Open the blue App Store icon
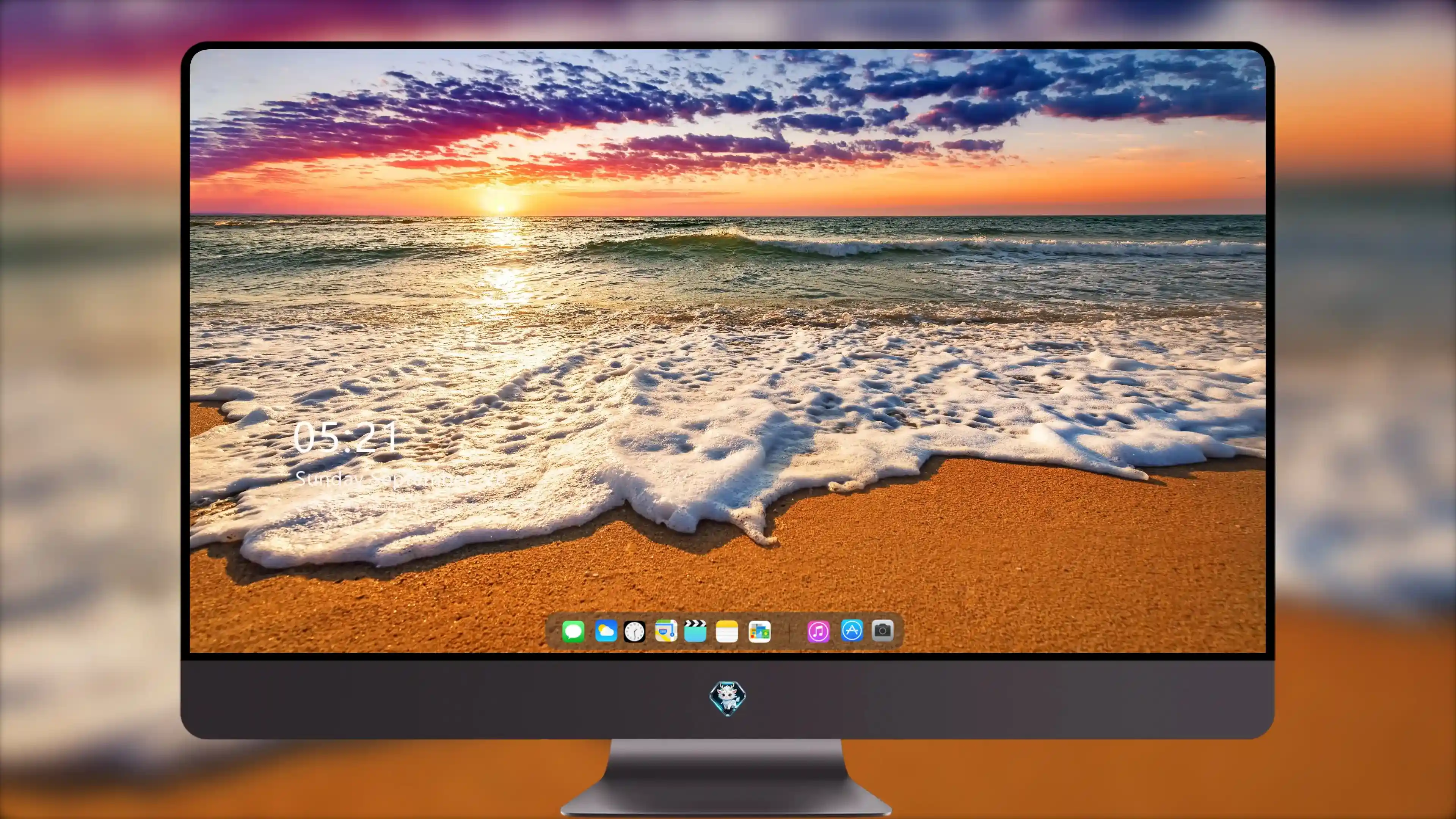 852,630
